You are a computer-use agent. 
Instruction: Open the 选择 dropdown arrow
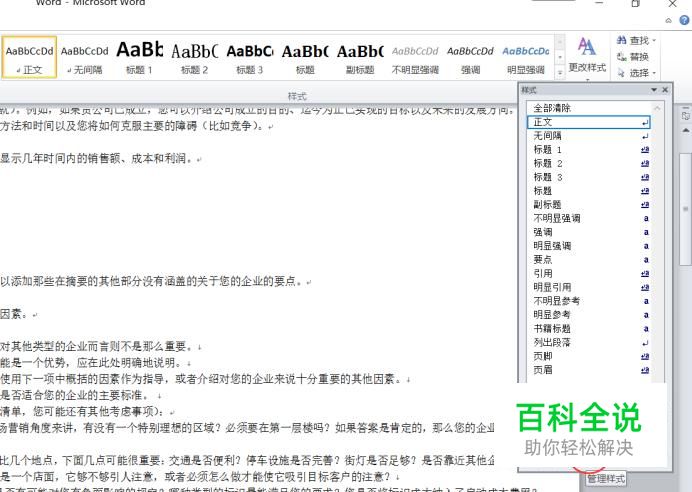click(x=654, y=72)
